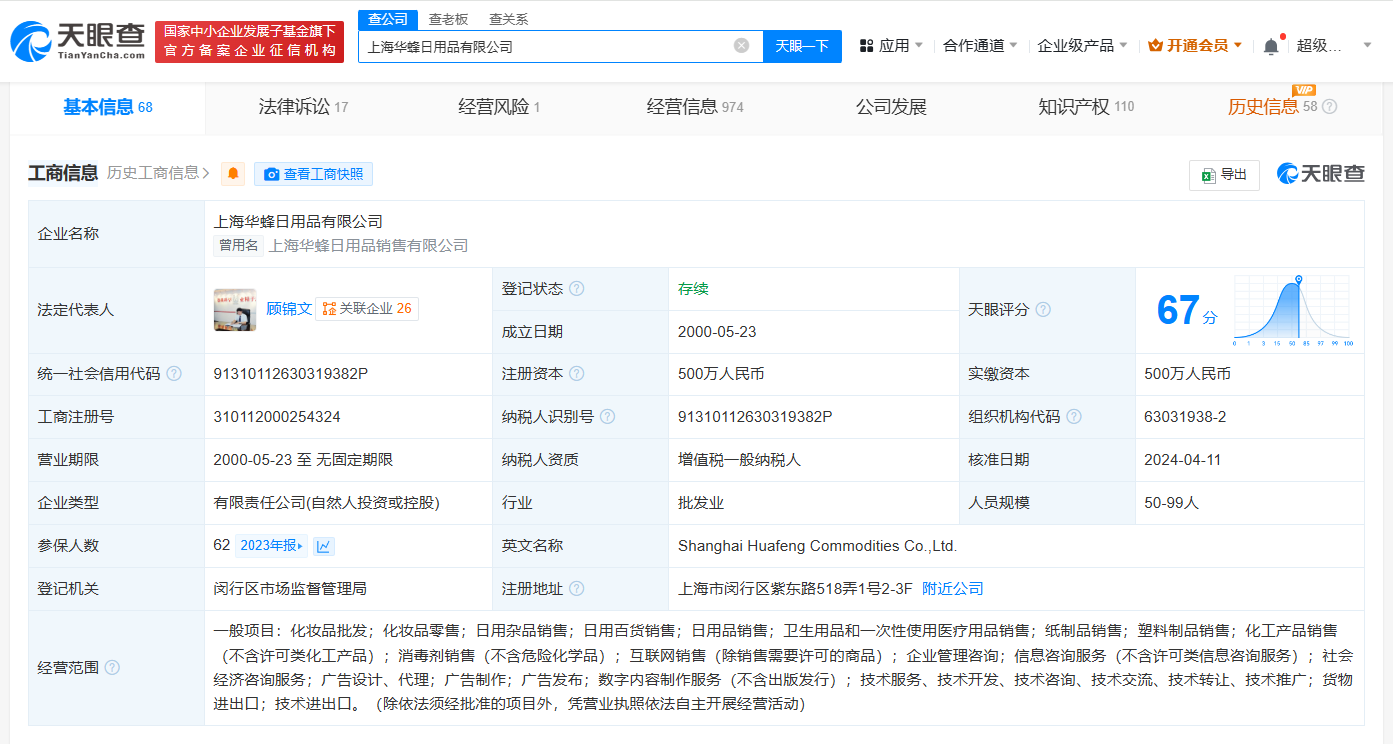The width and height of the screenshot is (1393, 744).
Task: Clear the search field with the X icon
Action: (741, 46)
